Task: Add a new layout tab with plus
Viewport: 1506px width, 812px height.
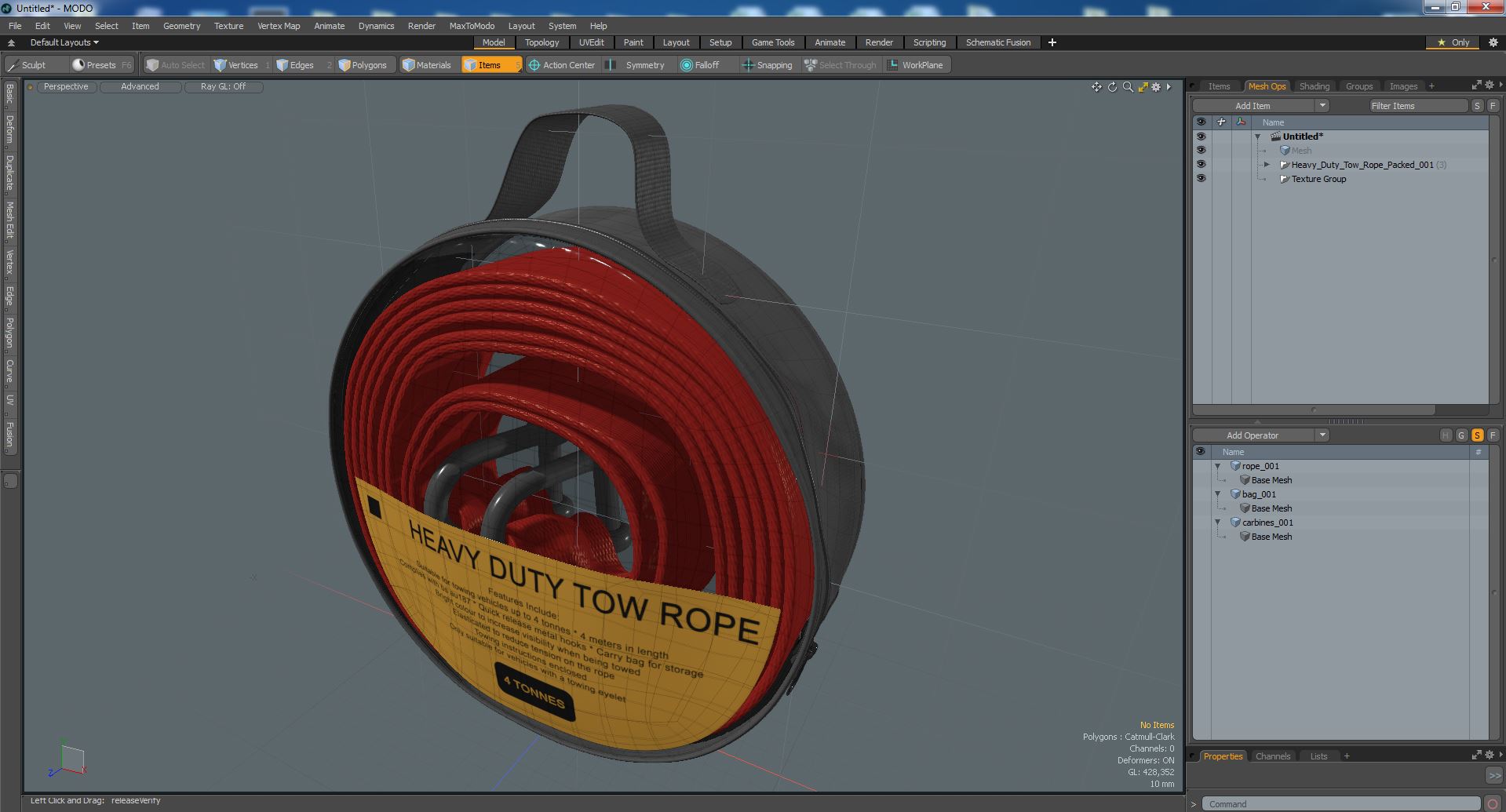Action: (x=1052, y=42)
